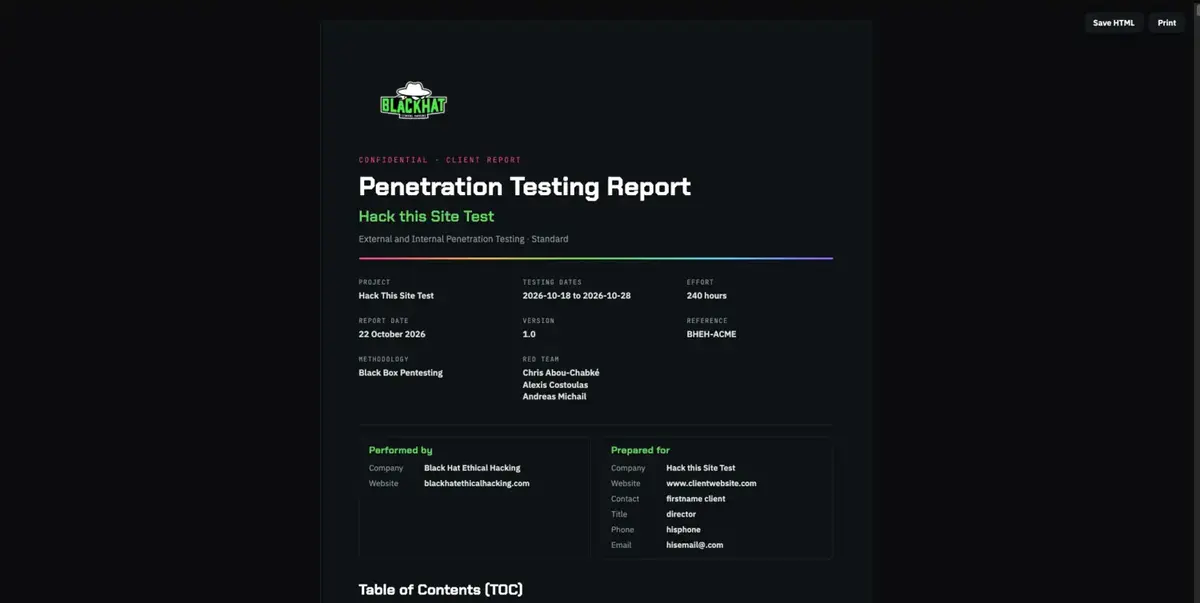This screenshot has width=1200, height=603.
Task: Click the green Hack this Site Test subtitle
Action: coord(426,216)
